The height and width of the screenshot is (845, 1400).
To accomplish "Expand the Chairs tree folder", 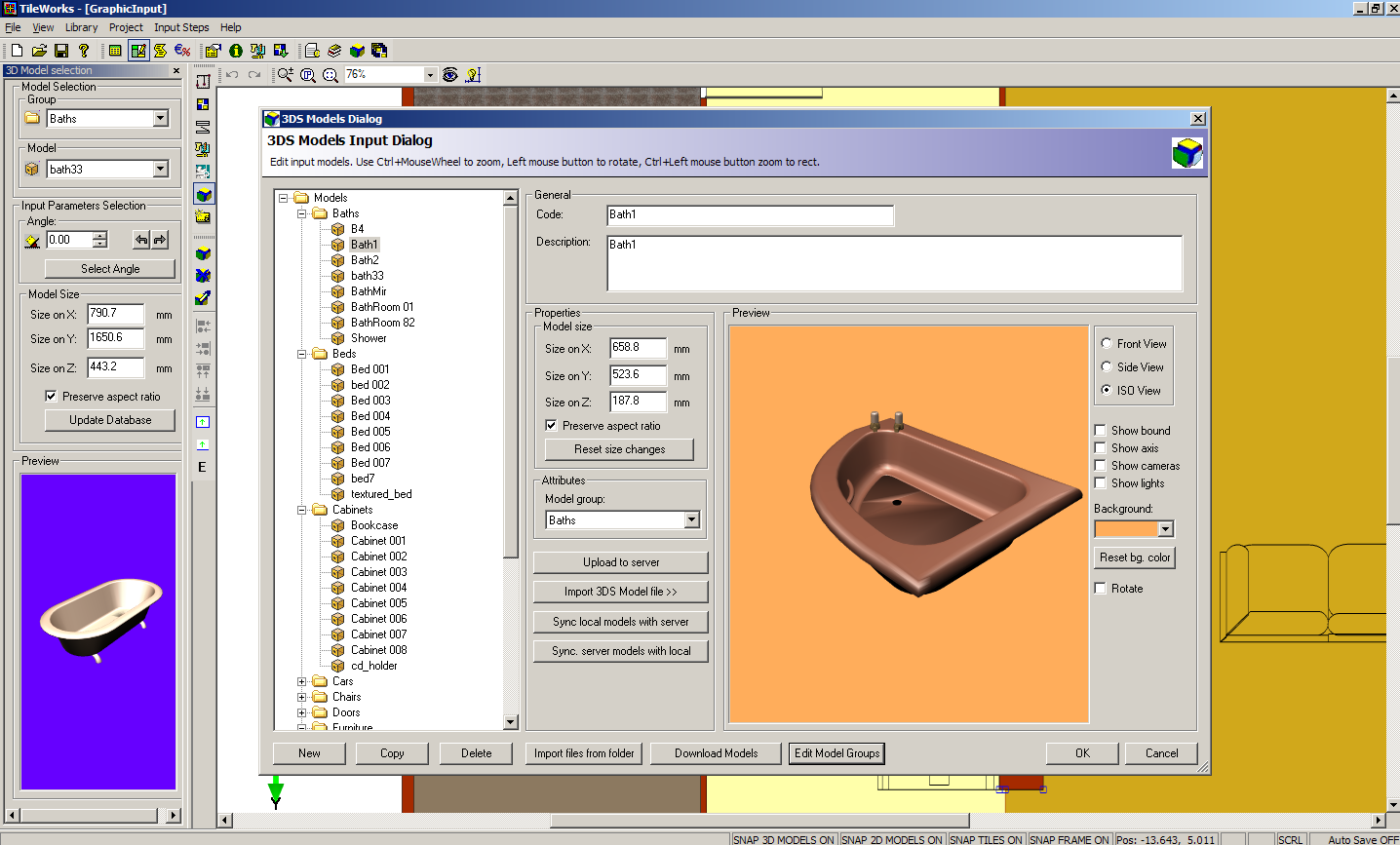I will [x=302, y=697].
